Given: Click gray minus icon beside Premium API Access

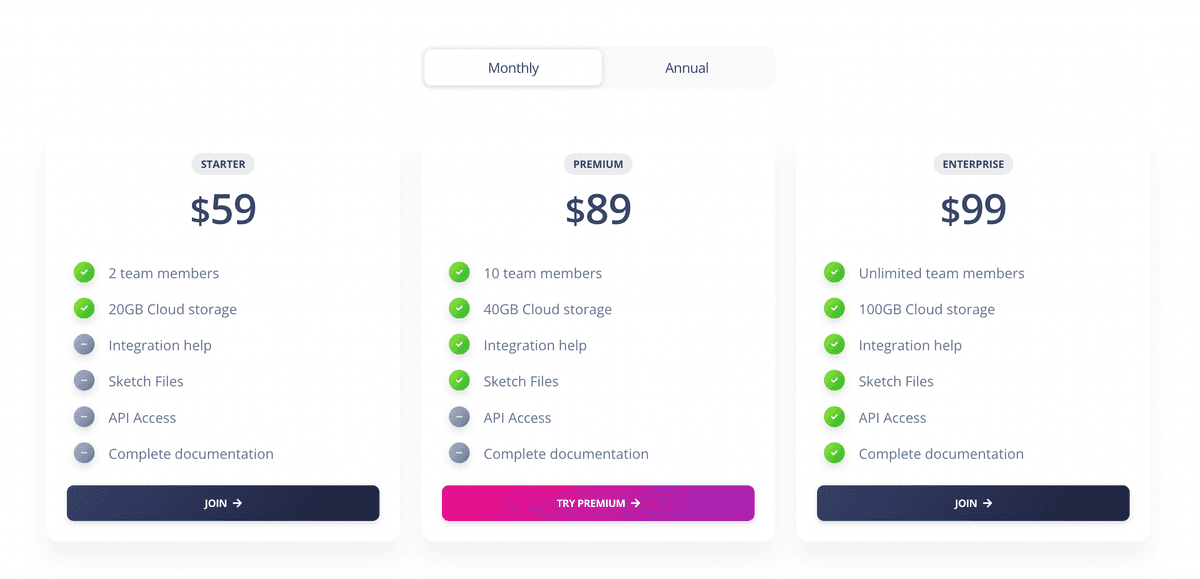Looking at the screenshot, I should pyautogui.click(x=459, y=417).
